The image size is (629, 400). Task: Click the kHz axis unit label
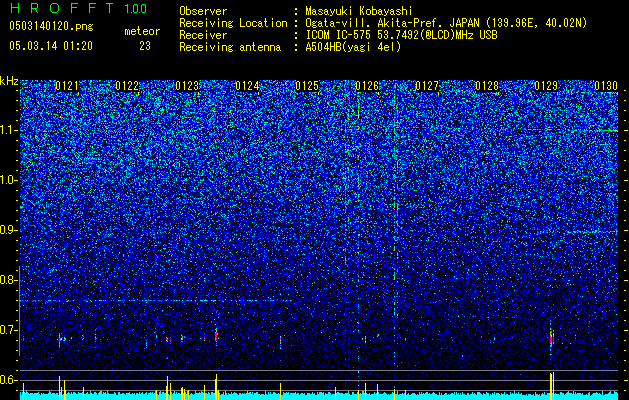(x=9, y=81)
